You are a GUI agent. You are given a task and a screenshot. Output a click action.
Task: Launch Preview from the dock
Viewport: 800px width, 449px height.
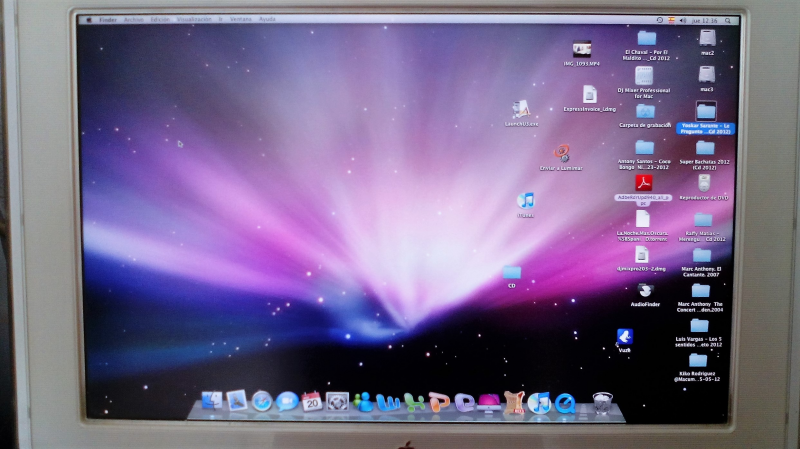(237, 401)
